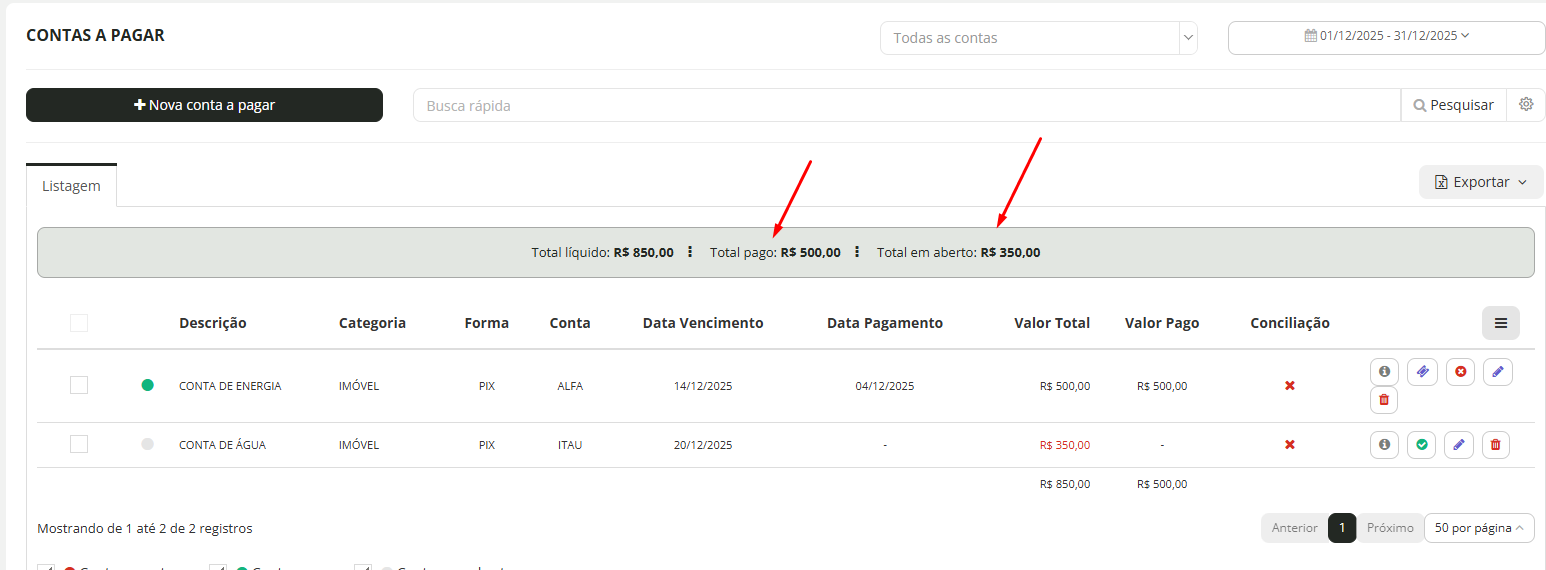Click due date 14/12/2025
Image resolution: width=1546 pixels, height=570 pixels.
tap(703, 386)
